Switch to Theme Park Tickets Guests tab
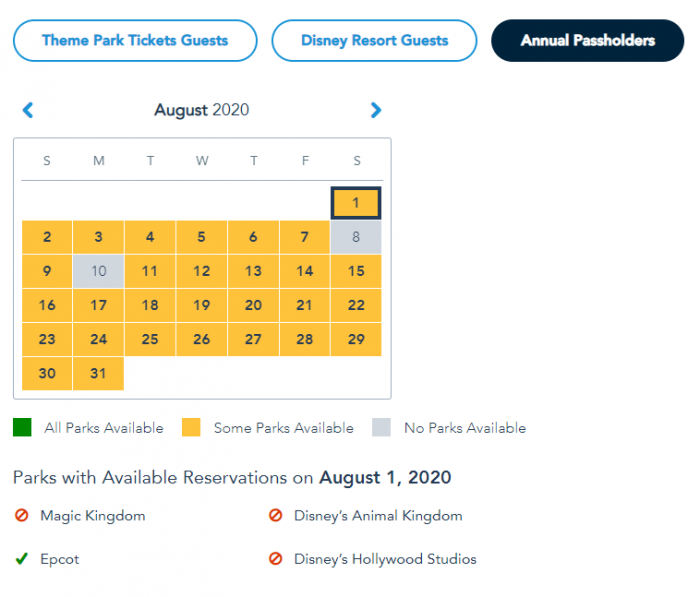The image size is (700, 597). 135,41
